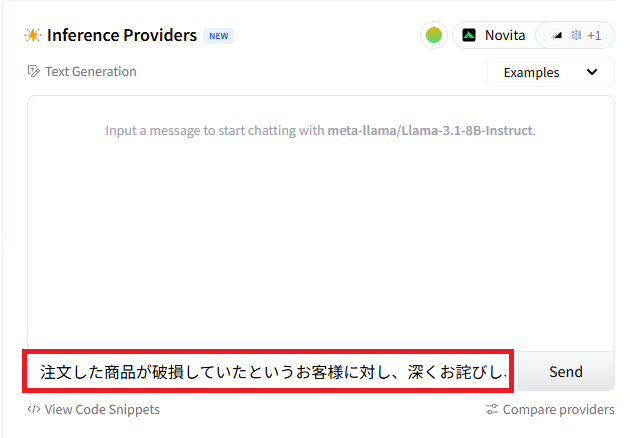Open the +1 additional providers list
634x438 pixels.
(x=594, y=36)
